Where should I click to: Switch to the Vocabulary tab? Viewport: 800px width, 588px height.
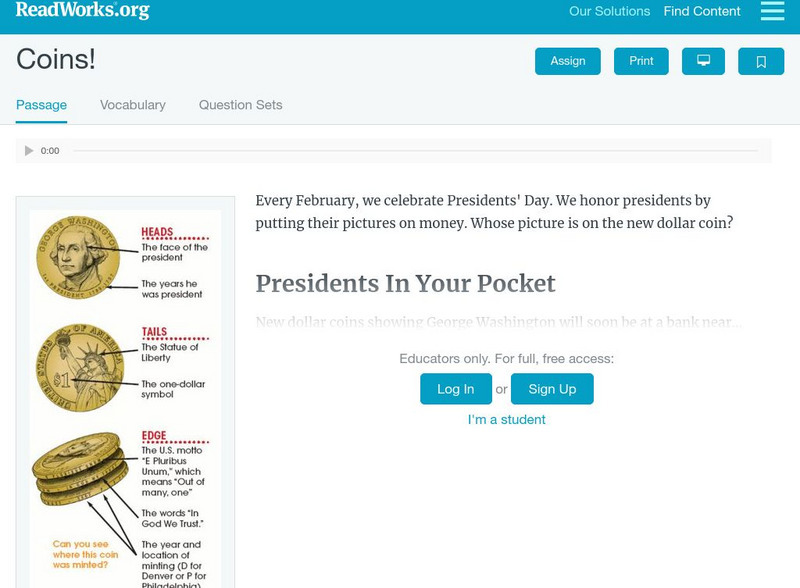tap(132, 104)
